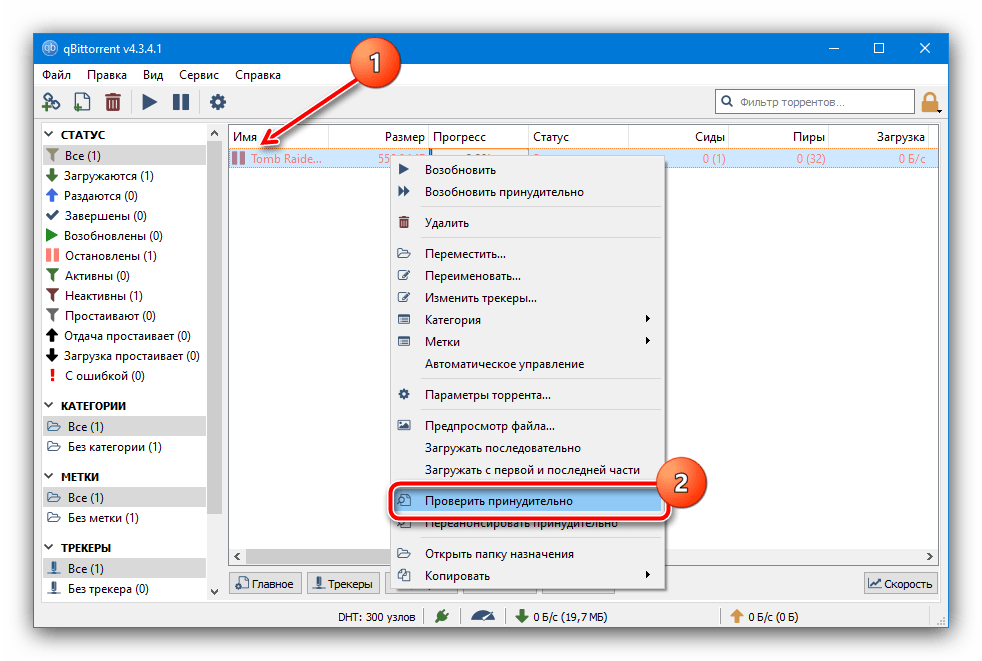The height and width of the screenshot is (661, 982).
Task: Select the Активны (0) status filter
Action: pos(124,276)
